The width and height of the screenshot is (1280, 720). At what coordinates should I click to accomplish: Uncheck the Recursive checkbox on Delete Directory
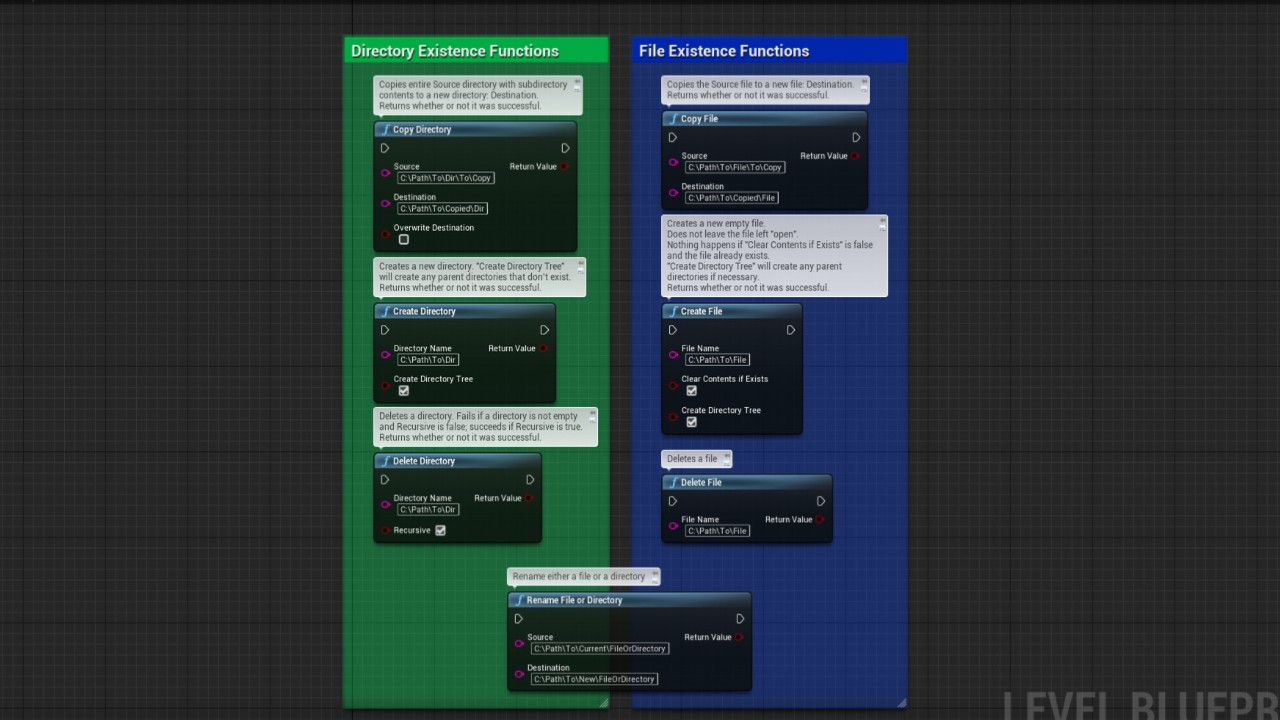440,530
